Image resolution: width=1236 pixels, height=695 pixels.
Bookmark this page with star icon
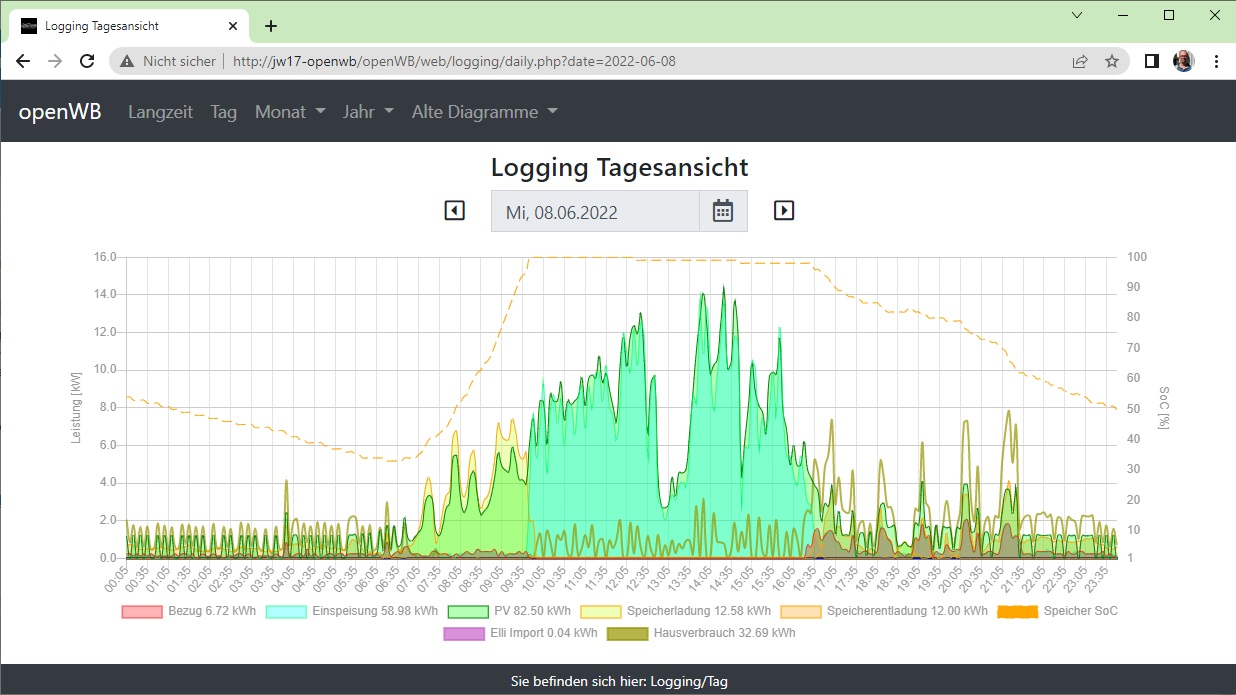1112,61
